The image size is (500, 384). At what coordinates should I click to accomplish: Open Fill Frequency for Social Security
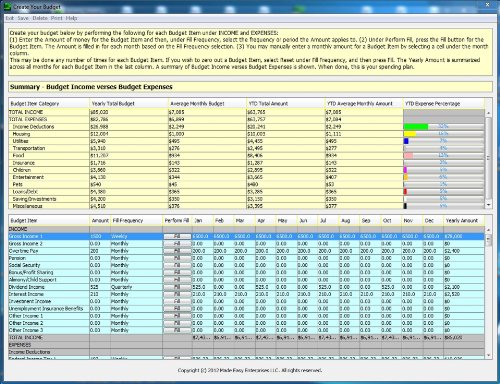[136, 265]
